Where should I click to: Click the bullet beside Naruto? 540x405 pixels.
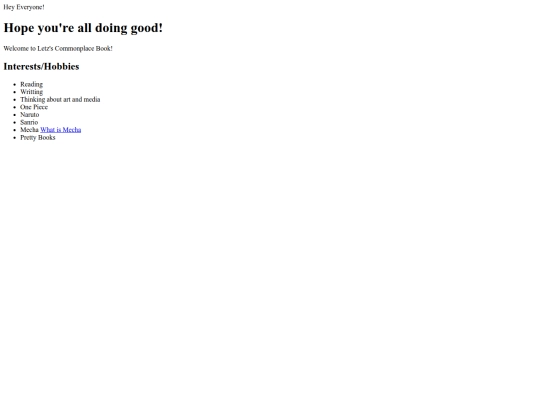tap(14, 115)
